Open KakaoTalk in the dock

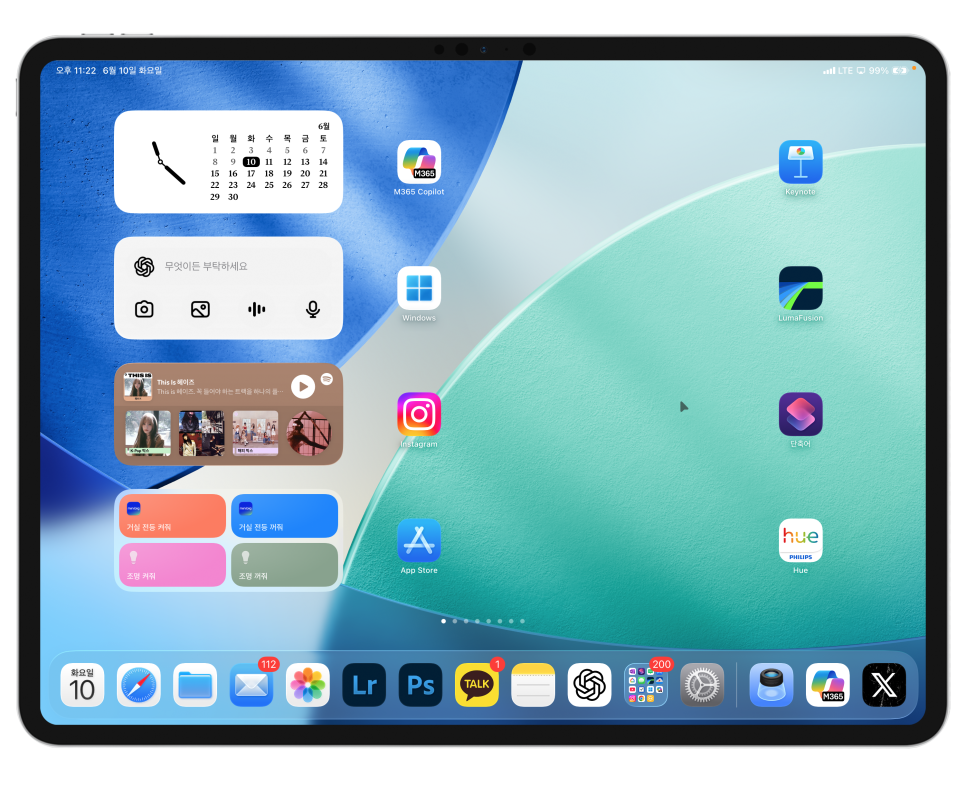477,685
